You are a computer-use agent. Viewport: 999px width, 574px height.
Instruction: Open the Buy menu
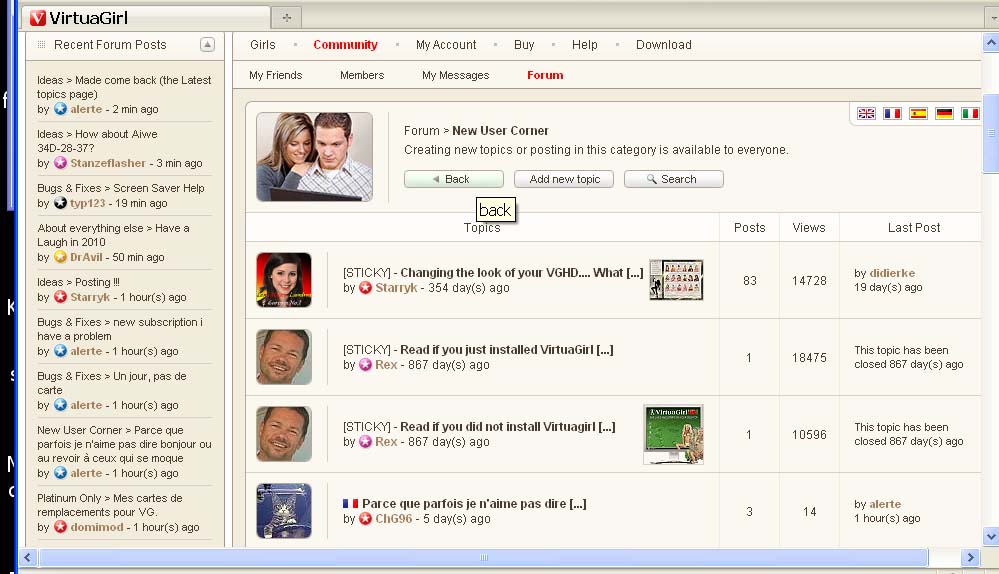tap(524, 45)
